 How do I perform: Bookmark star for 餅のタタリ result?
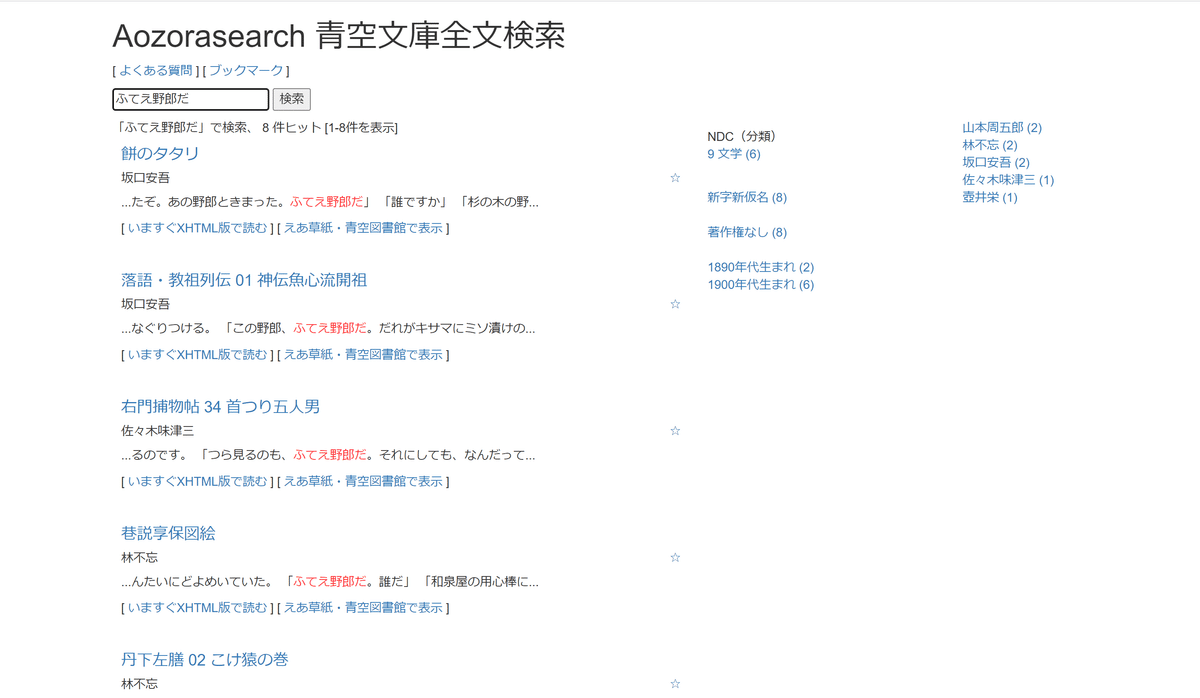coord(675,178)
